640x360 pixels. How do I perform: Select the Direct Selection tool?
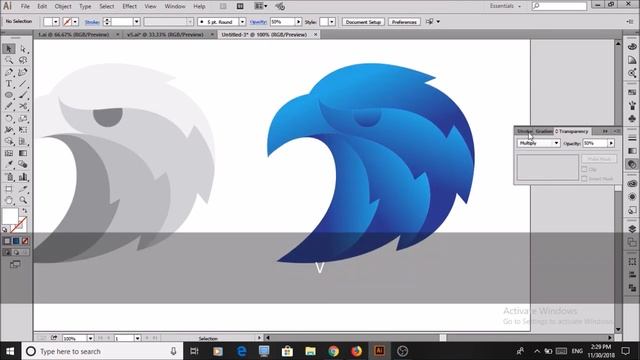(23, 49)
